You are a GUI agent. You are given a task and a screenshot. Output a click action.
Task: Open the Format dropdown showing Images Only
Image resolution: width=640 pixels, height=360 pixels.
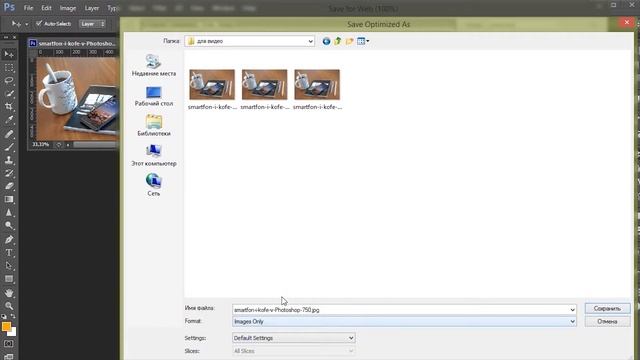[404, 322]
